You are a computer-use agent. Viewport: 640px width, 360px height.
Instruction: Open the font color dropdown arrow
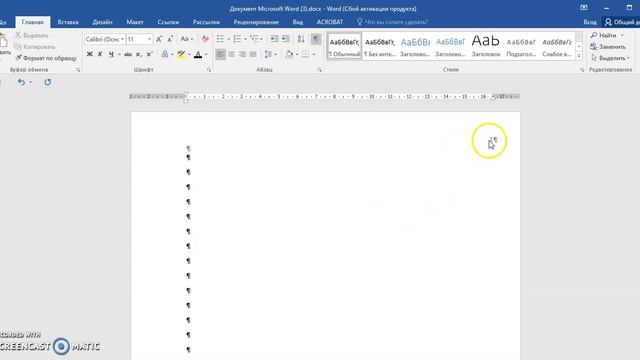206,54
